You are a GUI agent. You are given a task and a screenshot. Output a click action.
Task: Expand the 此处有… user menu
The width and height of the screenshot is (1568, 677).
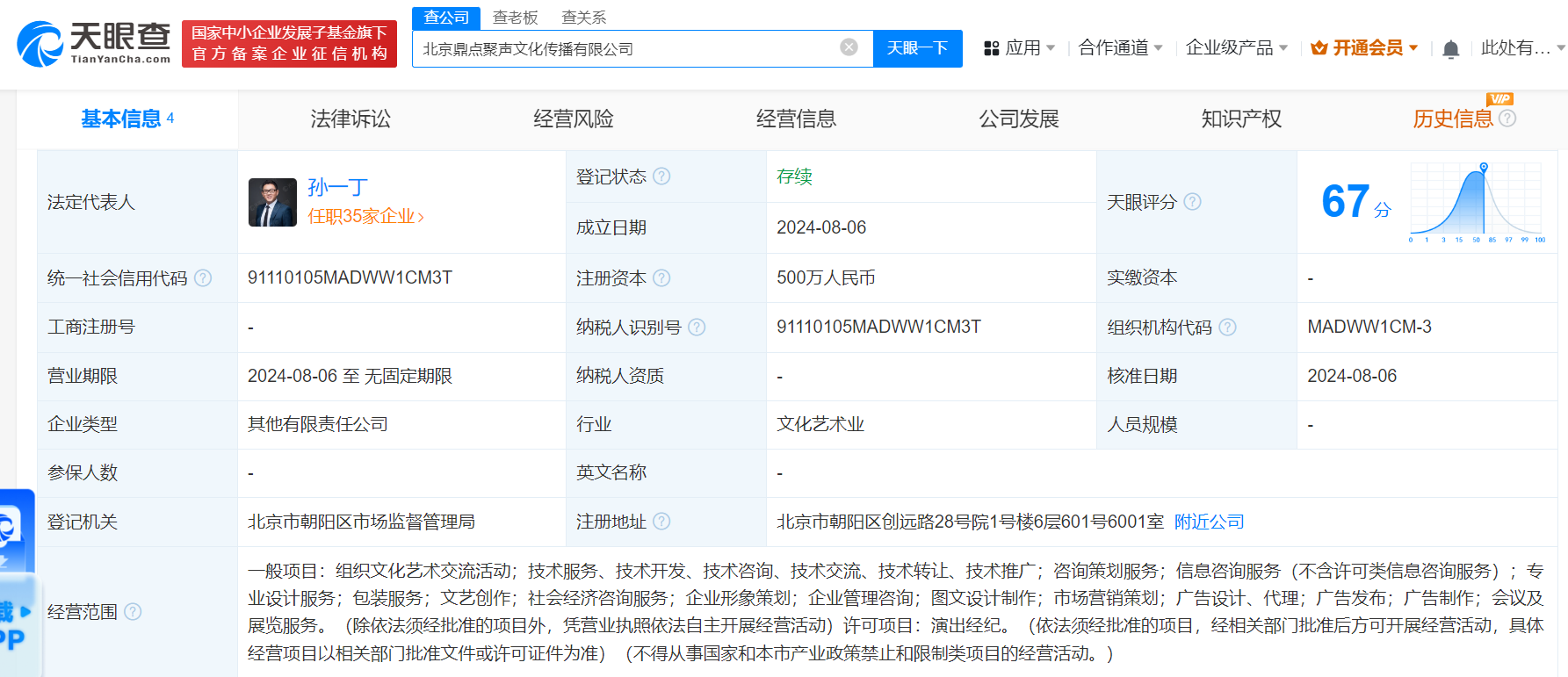pyautogui.click(x=1523, y=48)
